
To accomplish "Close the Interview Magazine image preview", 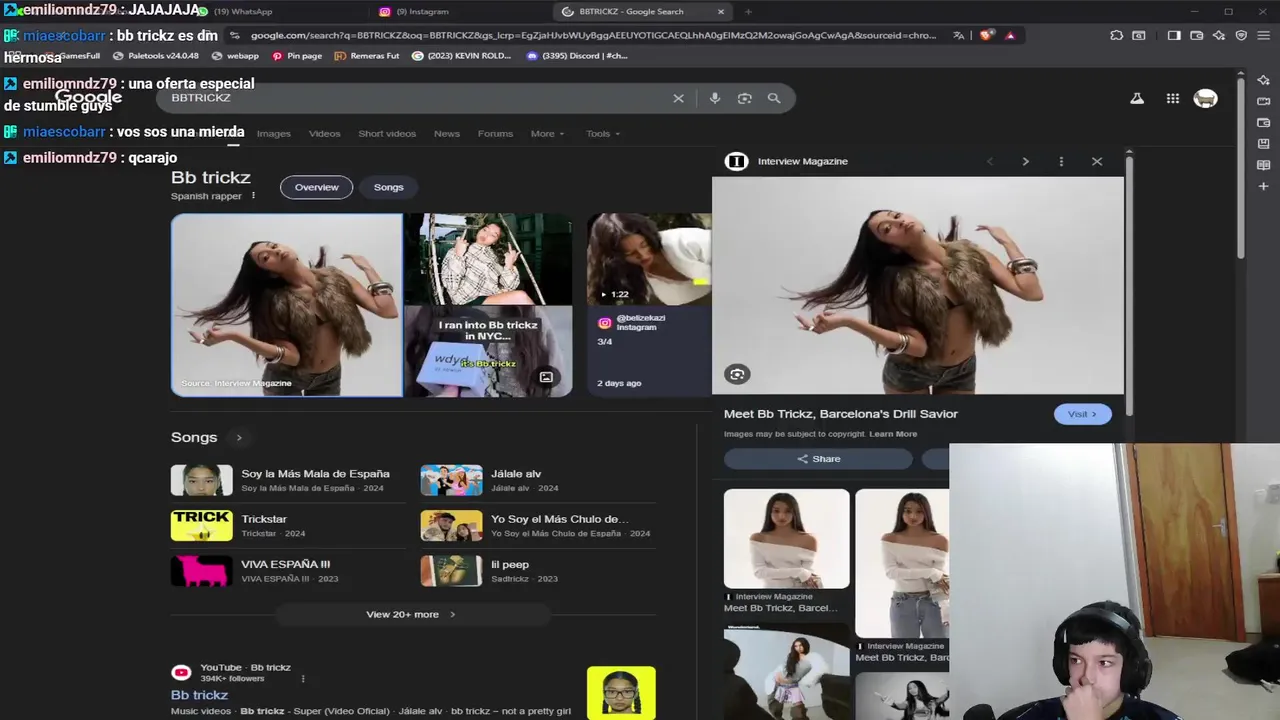I will click(1097, 161).
